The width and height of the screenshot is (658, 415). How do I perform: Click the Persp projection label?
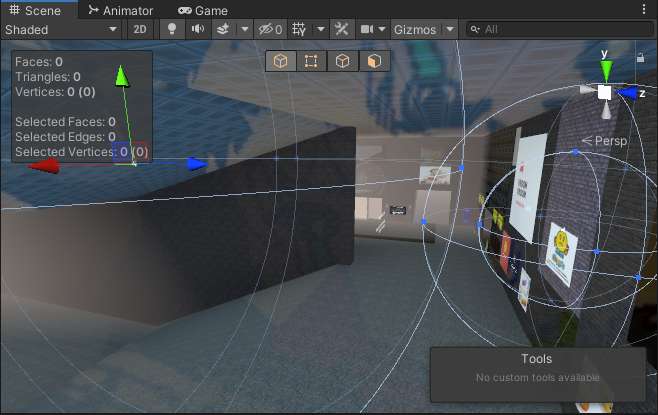610,141
